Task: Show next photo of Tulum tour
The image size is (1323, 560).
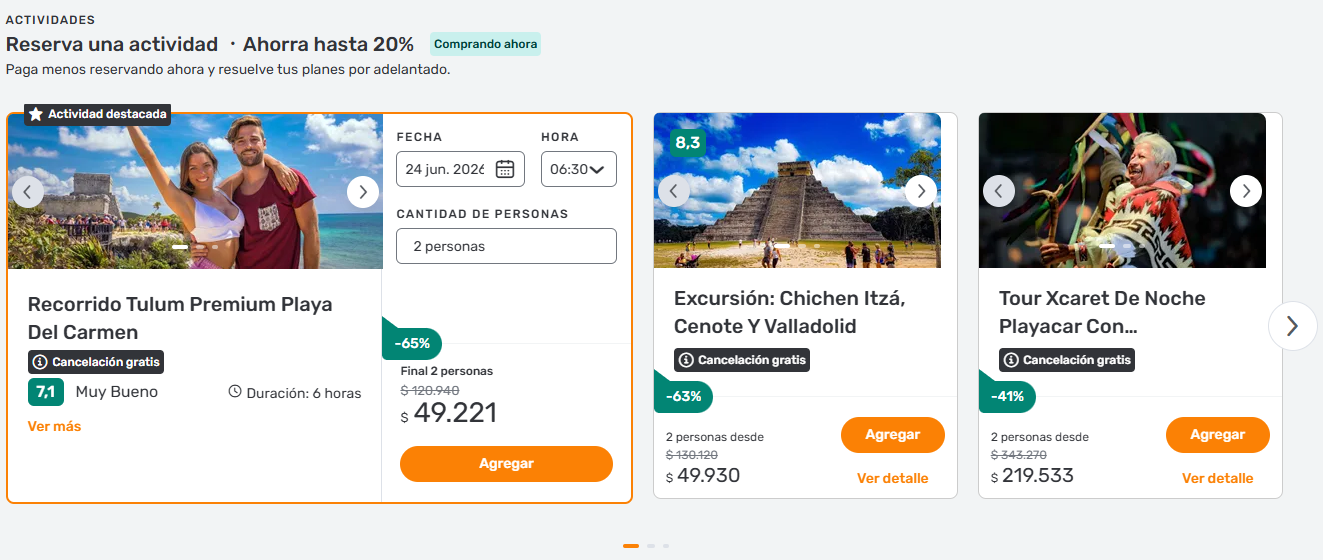Action: tap(363, 192)
